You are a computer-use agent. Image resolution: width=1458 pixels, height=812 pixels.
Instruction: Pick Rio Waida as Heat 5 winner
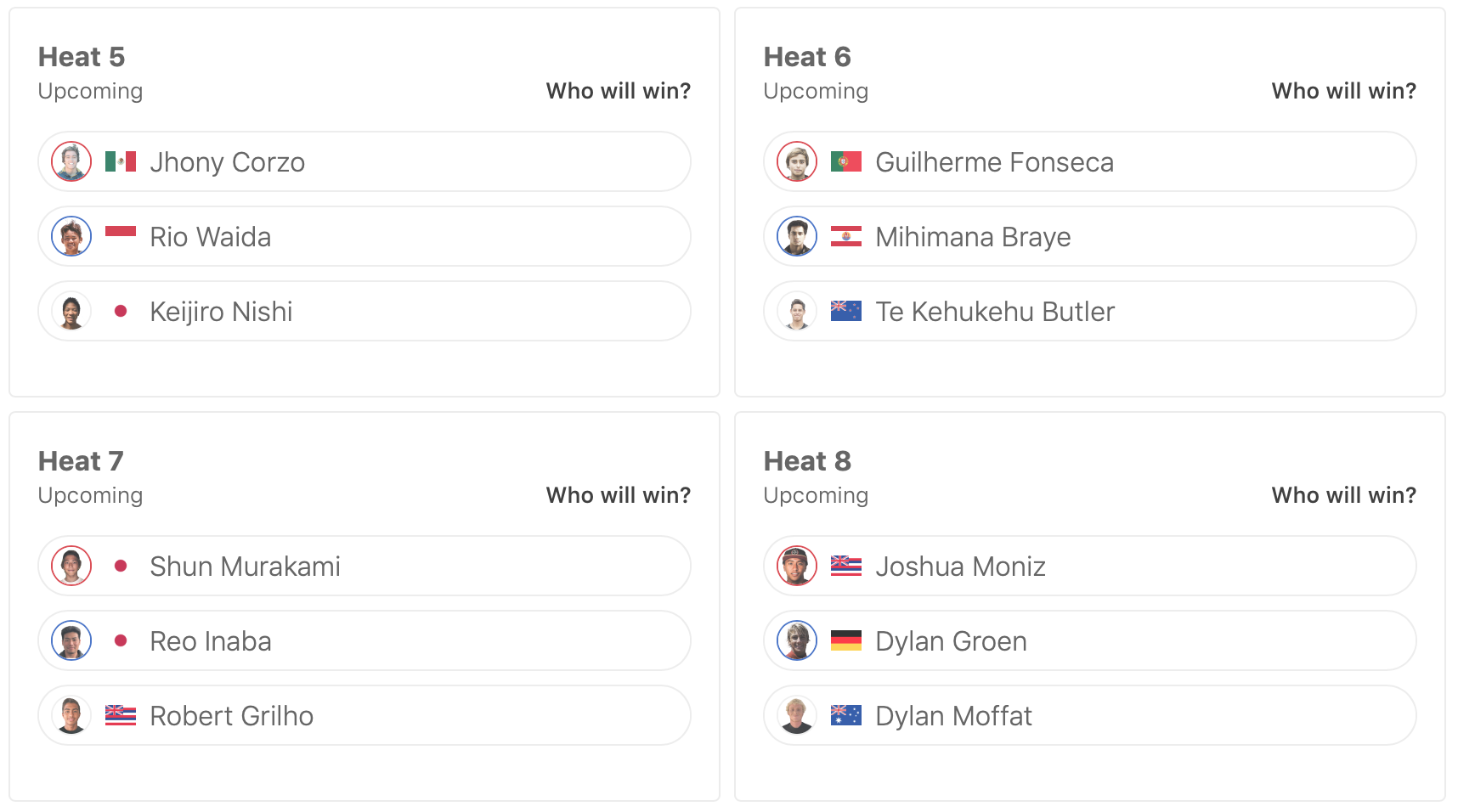coord(364,236)
